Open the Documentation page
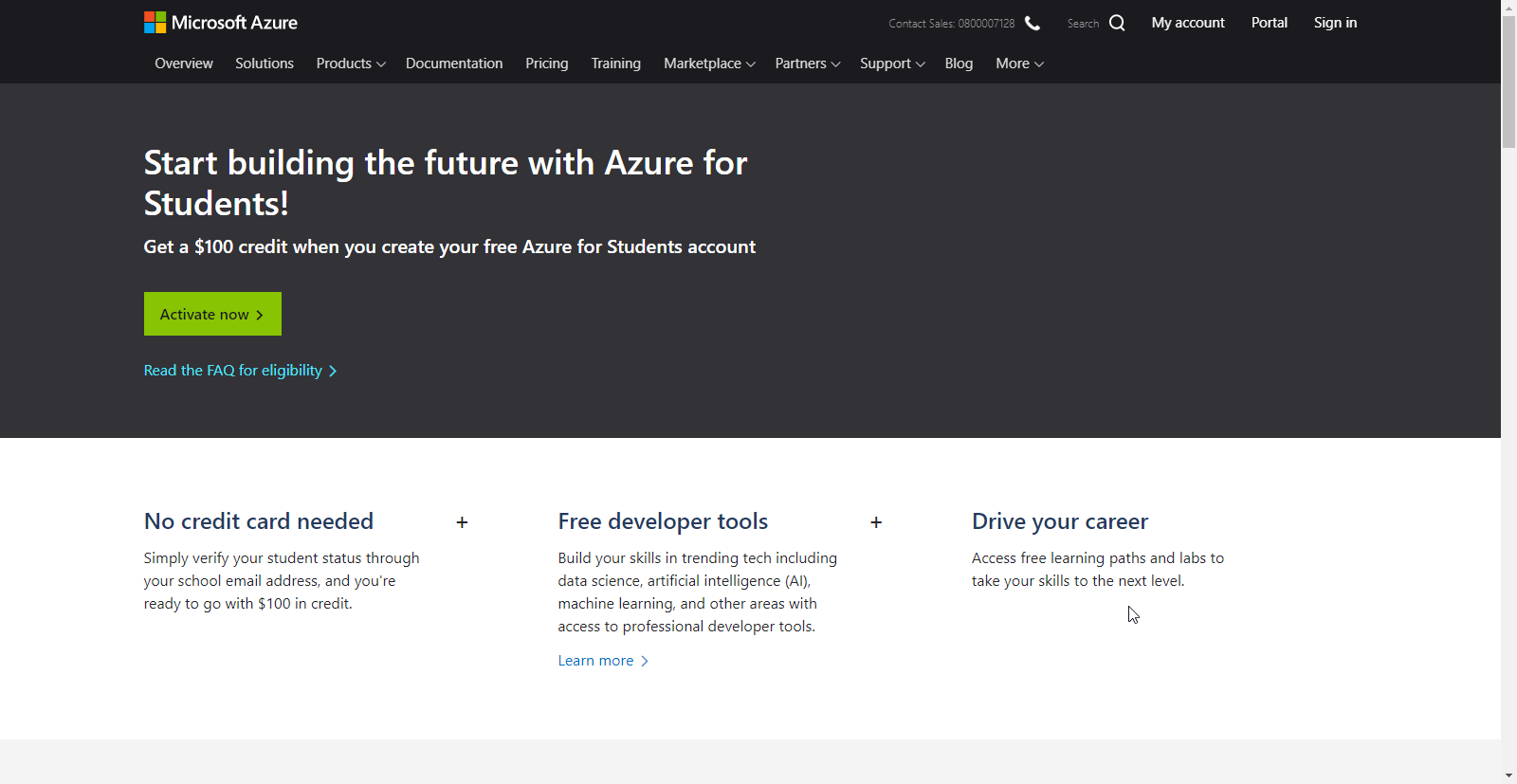The image size is (1517, 784). pos(454,64)
